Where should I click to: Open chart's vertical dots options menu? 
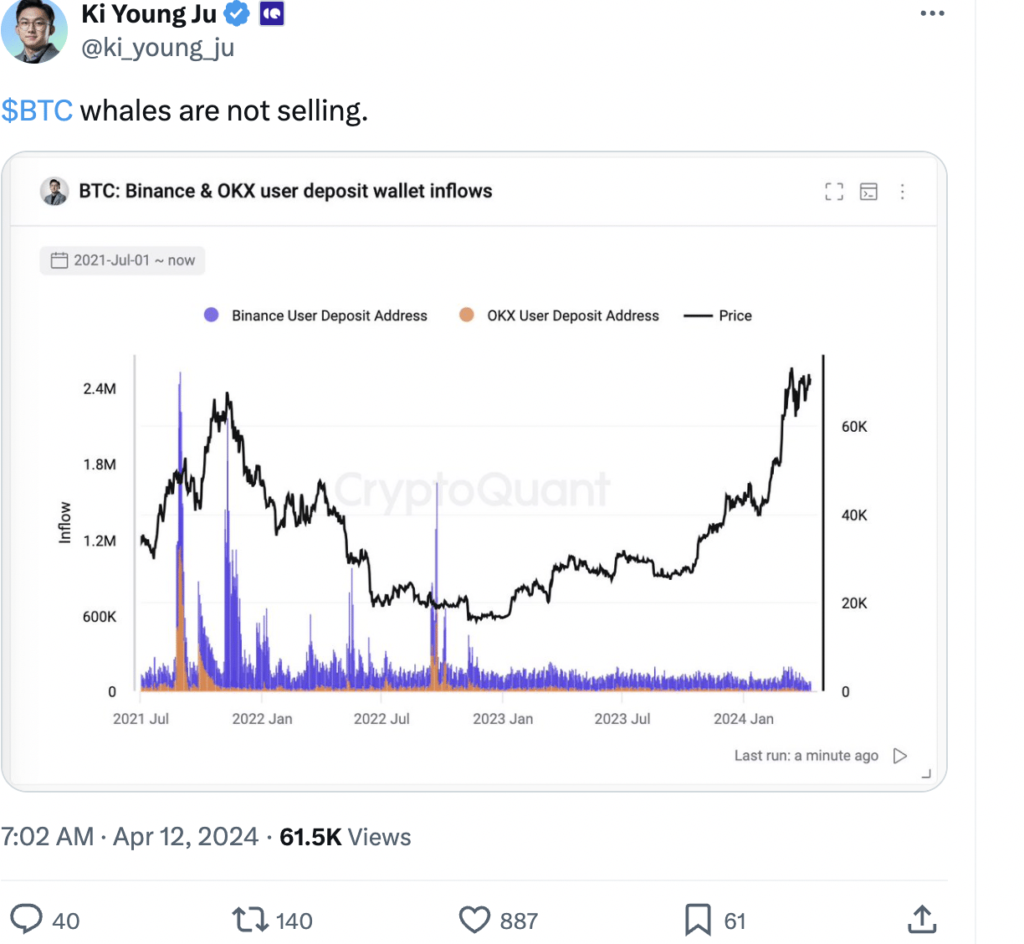(903, 191)
